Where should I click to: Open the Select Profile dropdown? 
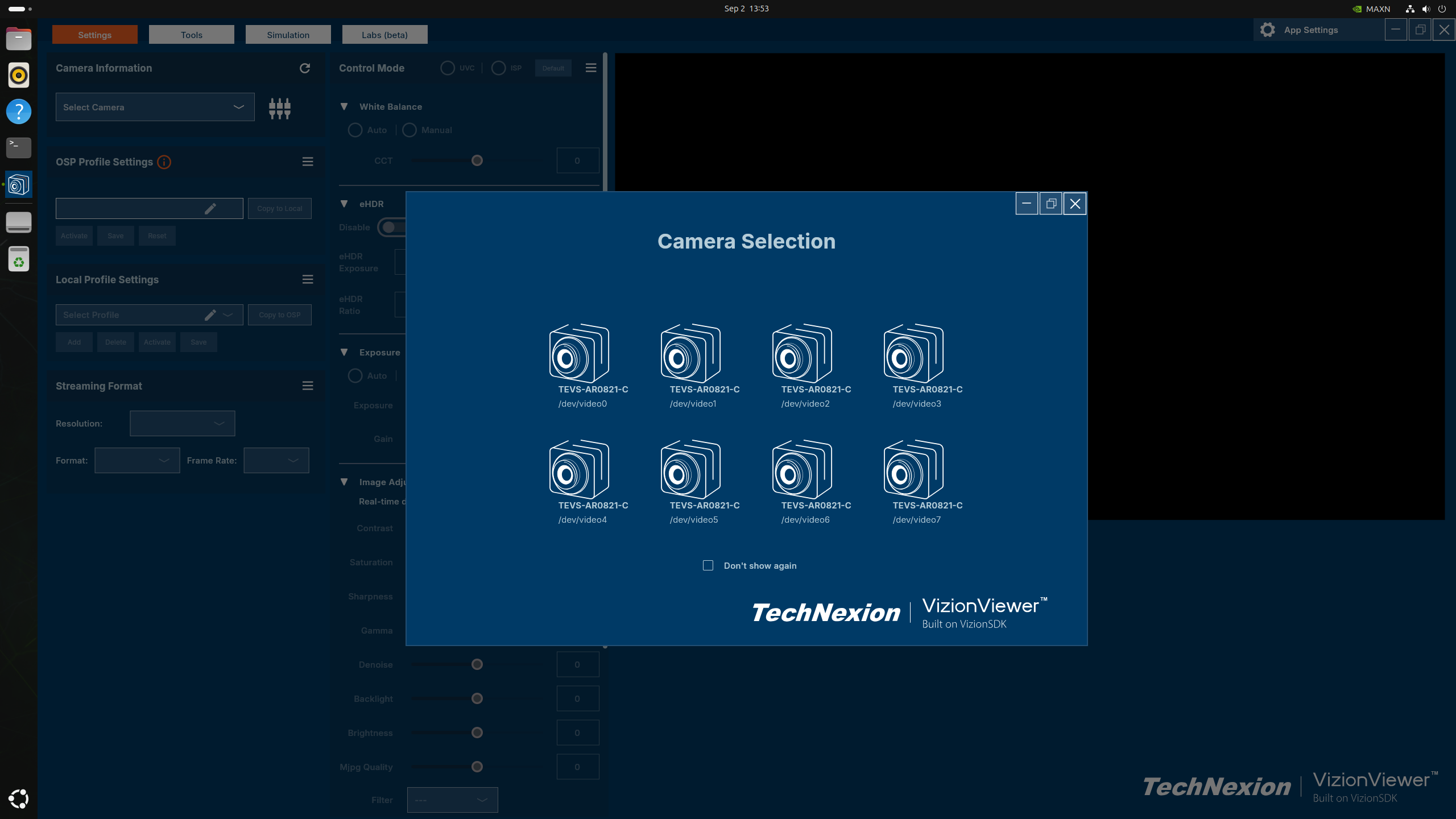(x=149, y=315)
